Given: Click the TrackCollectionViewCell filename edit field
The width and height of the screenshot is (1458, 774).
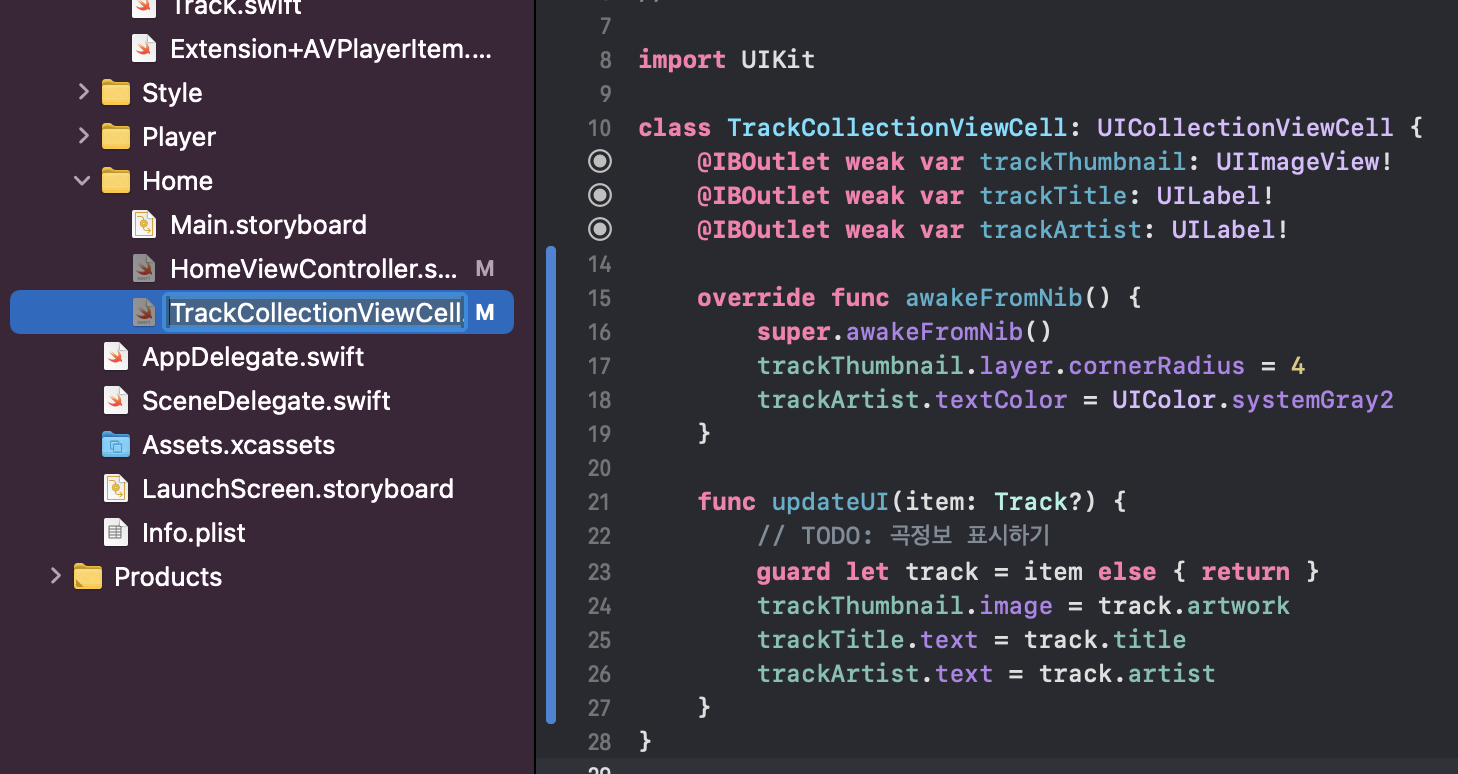Looking at the screenshot, I should click(315, 313).
